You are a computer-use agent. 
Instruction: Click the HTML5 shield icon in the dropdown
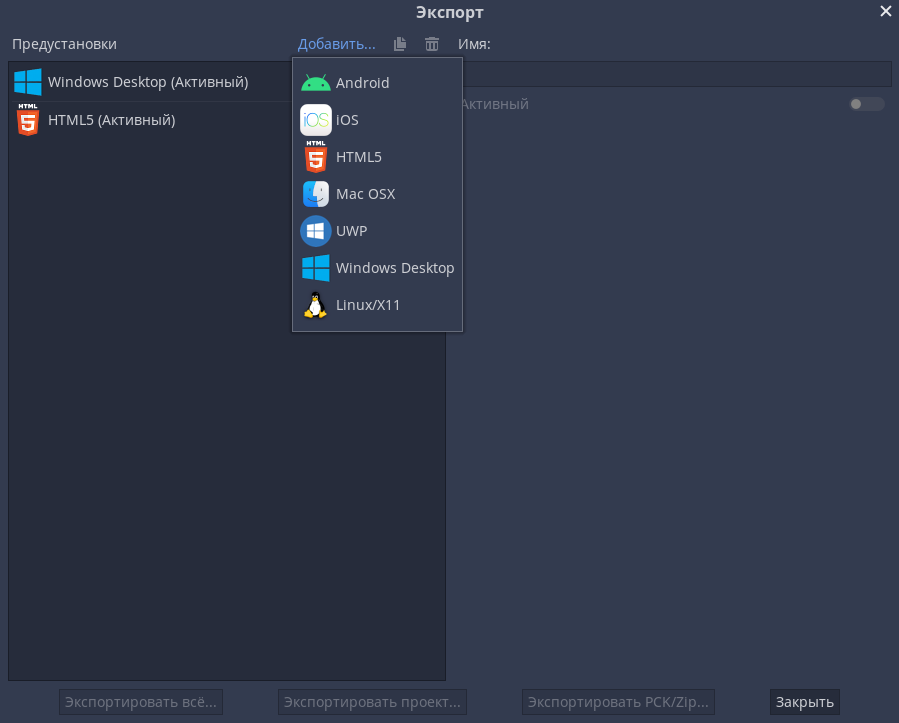(x=315, y=157)
